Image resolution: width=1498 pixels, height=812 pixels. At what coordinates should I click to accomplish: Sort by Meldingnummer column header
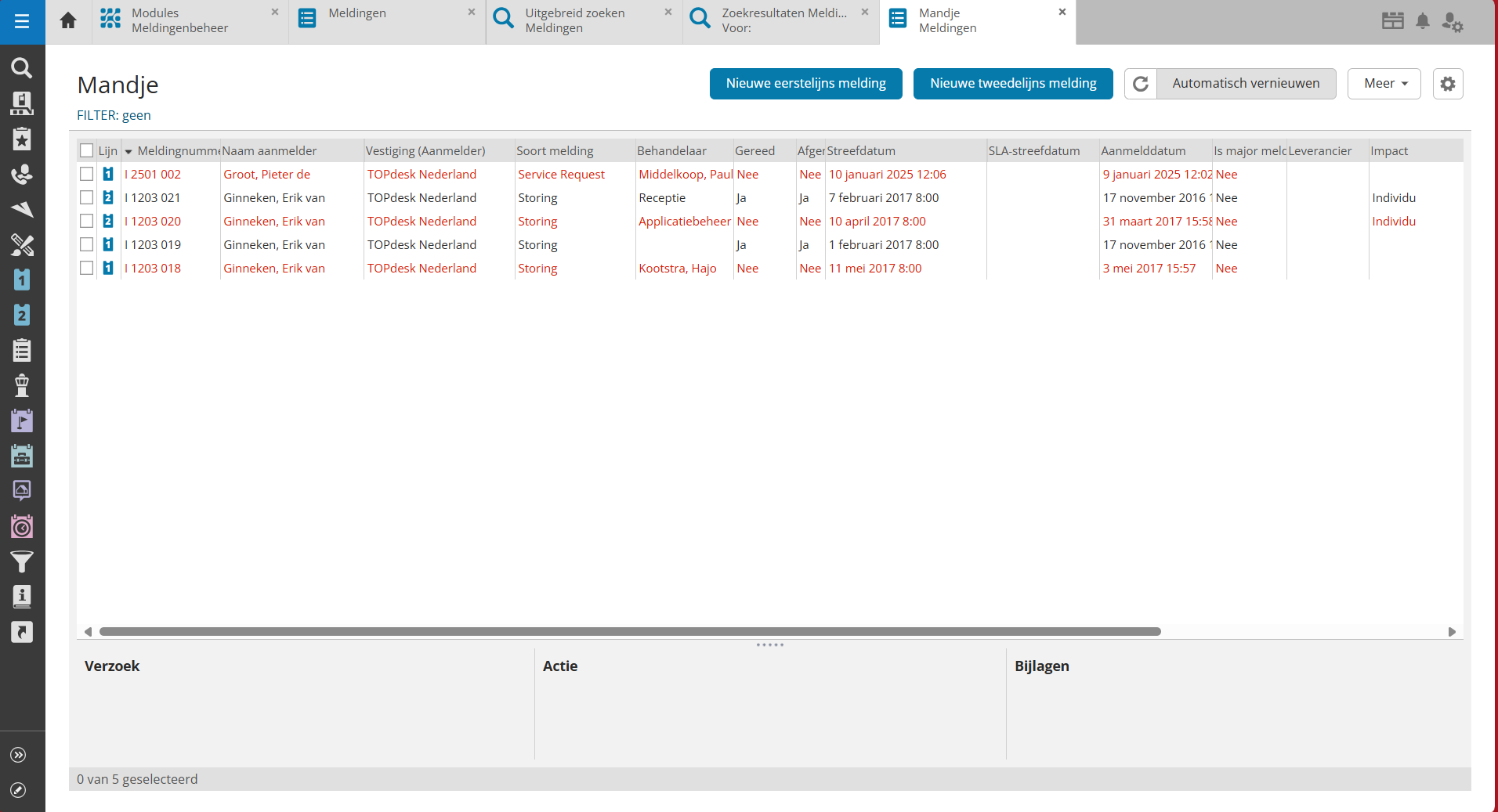tap(177, 151)
